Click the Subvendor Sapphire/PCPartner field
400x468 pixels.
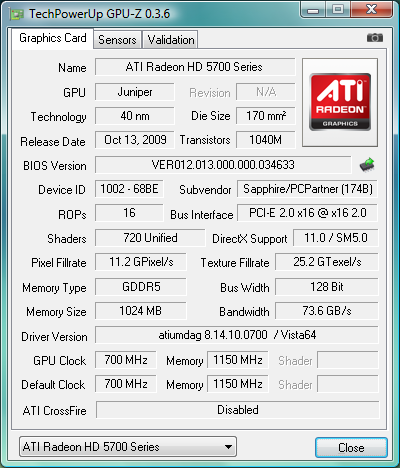tap(307, 189)
